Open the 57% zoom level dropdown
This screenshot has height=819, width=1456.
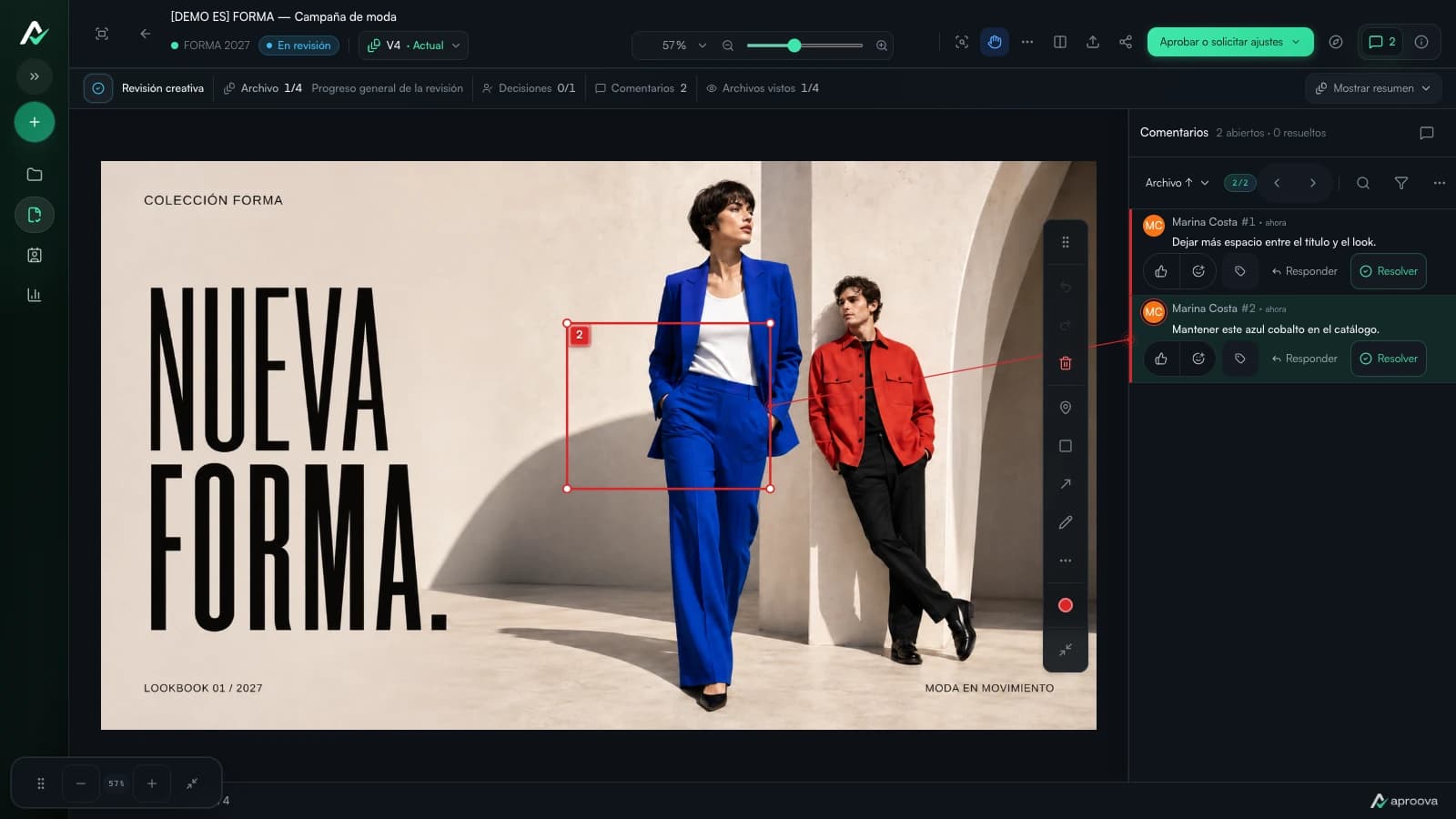(x=683, y=45)
